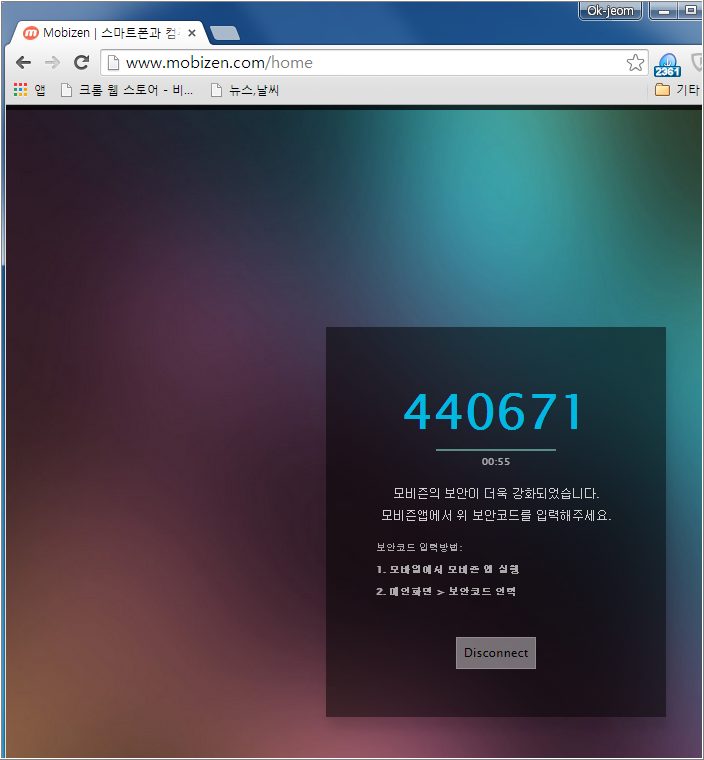The height and width of the screenshot is (760, 704).
Task: Open the 크롬 웹 스토어 bookmark
Action: (x=127, y=90)
